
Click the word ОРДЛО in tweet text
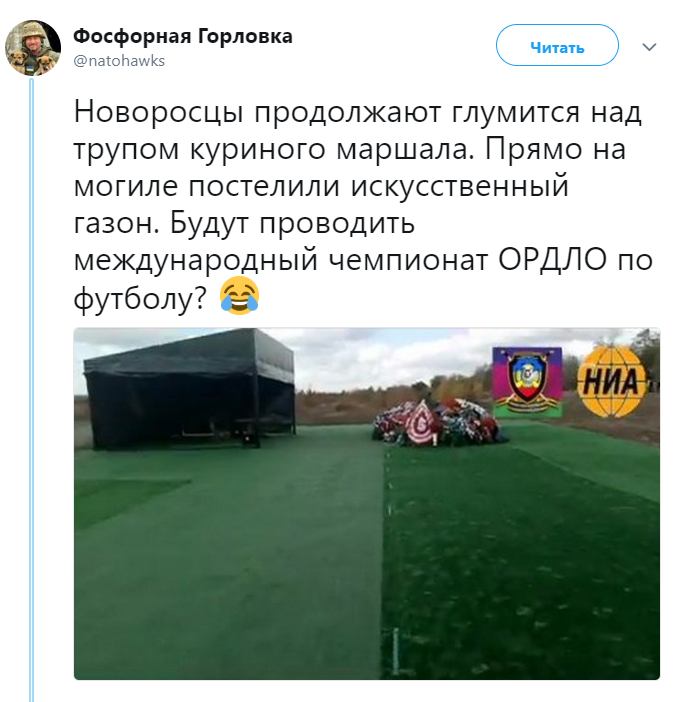tap(553, 260)
